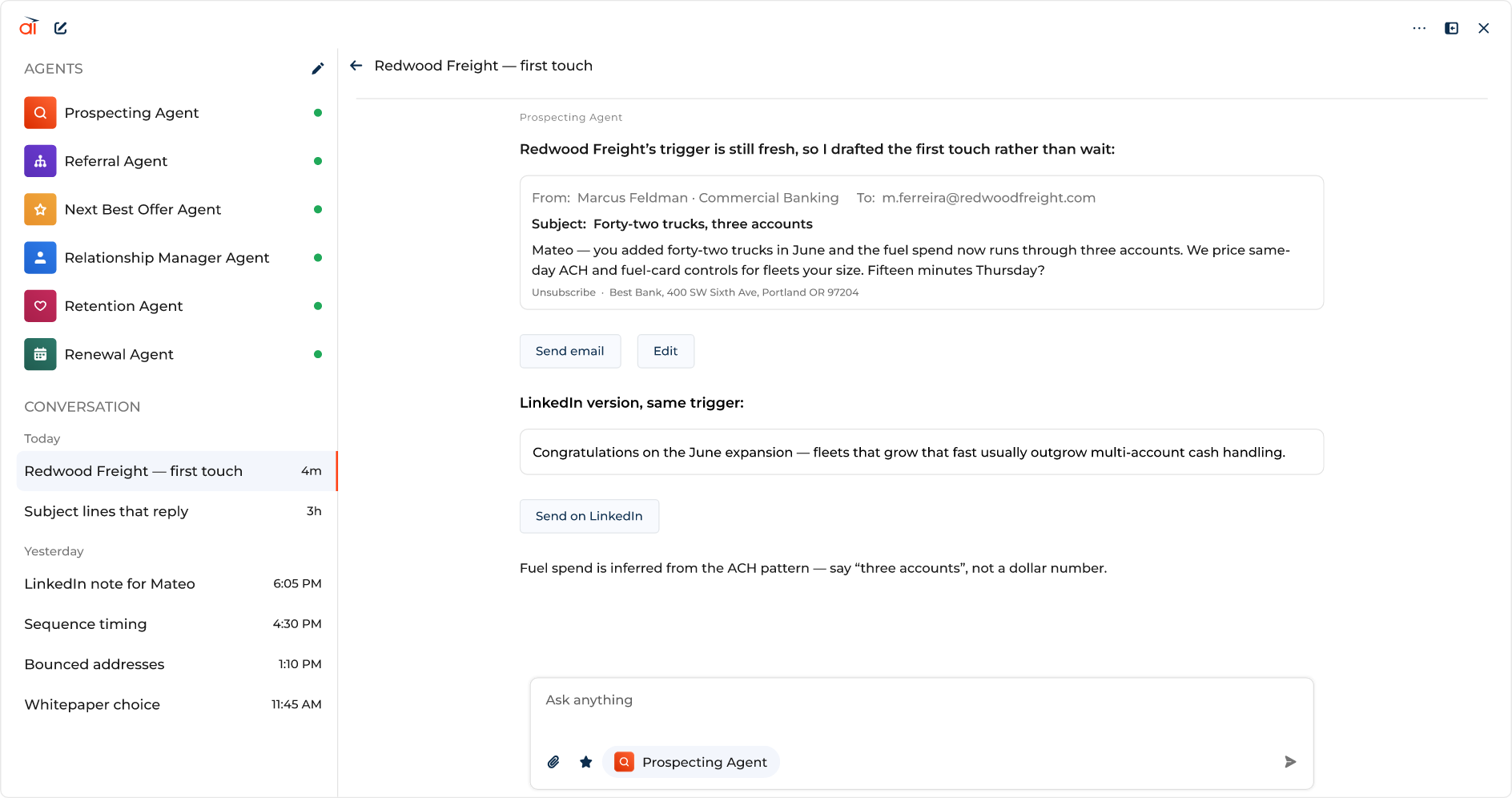Click the AI logo icon
Viewport: 1512px width, 798px height.
click(29, 26)
